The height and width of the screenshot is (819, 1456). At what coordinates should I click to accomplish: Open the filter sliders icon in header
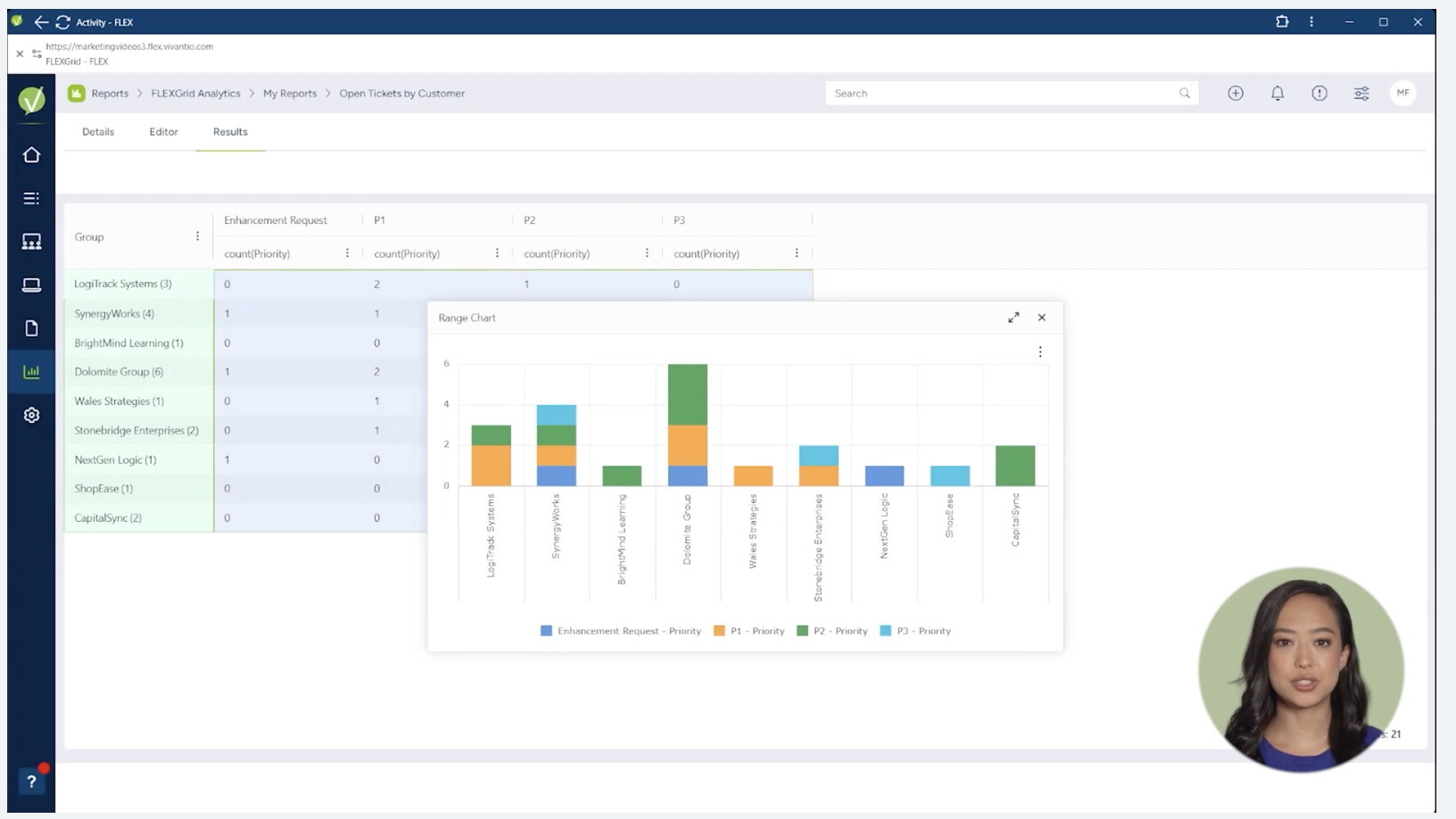pos(1361,93)
